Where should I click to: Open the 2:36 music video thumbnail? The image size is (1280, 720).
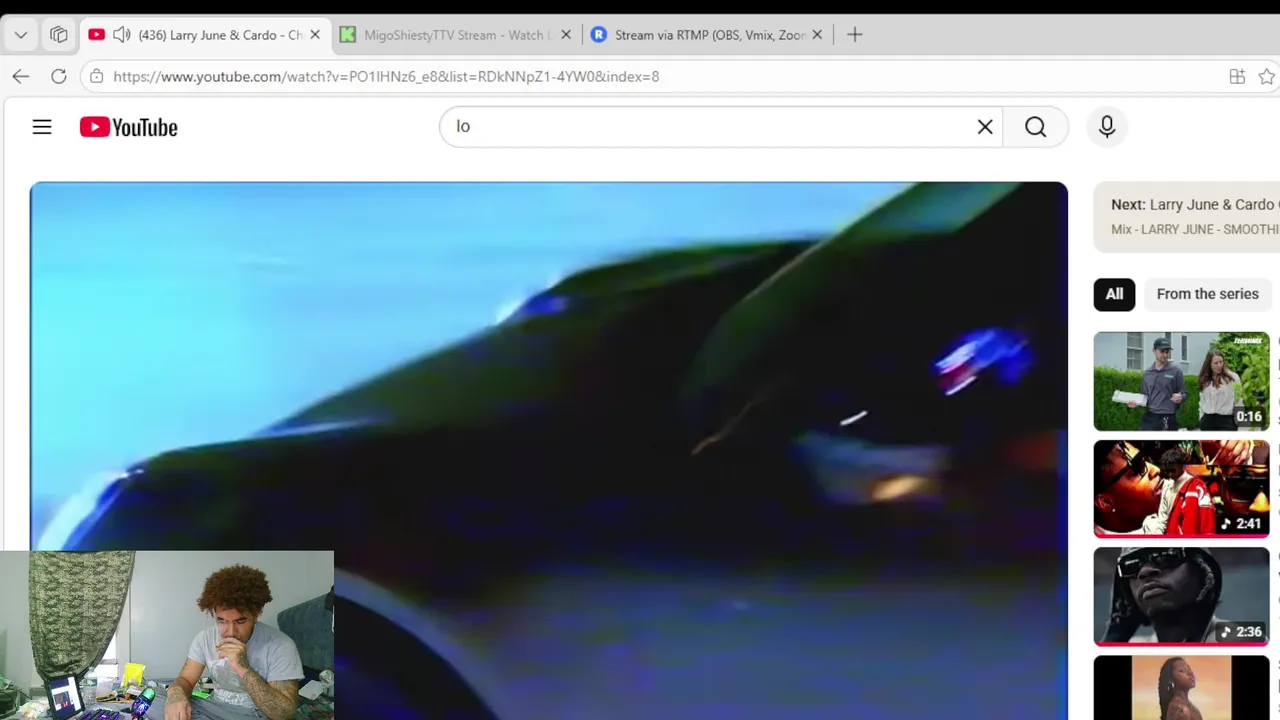click(1181, 597)
